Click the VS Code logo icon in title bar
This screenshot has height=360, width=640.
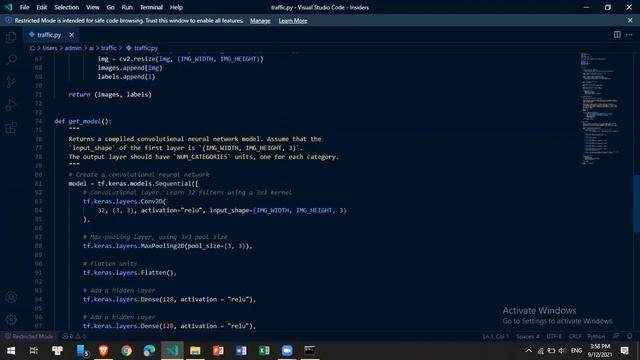[x=8, y=7]
